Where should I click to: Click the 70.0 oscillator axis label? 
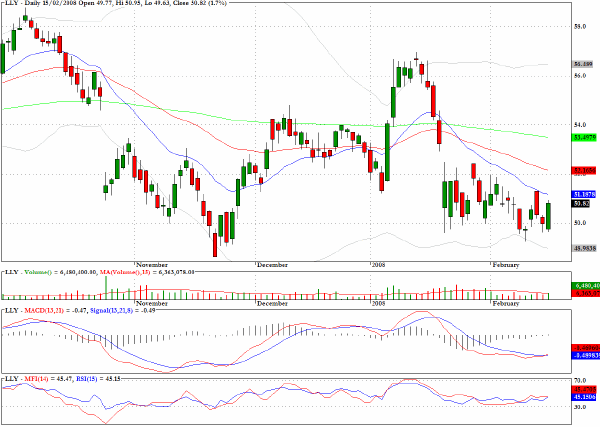pyautogui.click(x=580, y=380)
